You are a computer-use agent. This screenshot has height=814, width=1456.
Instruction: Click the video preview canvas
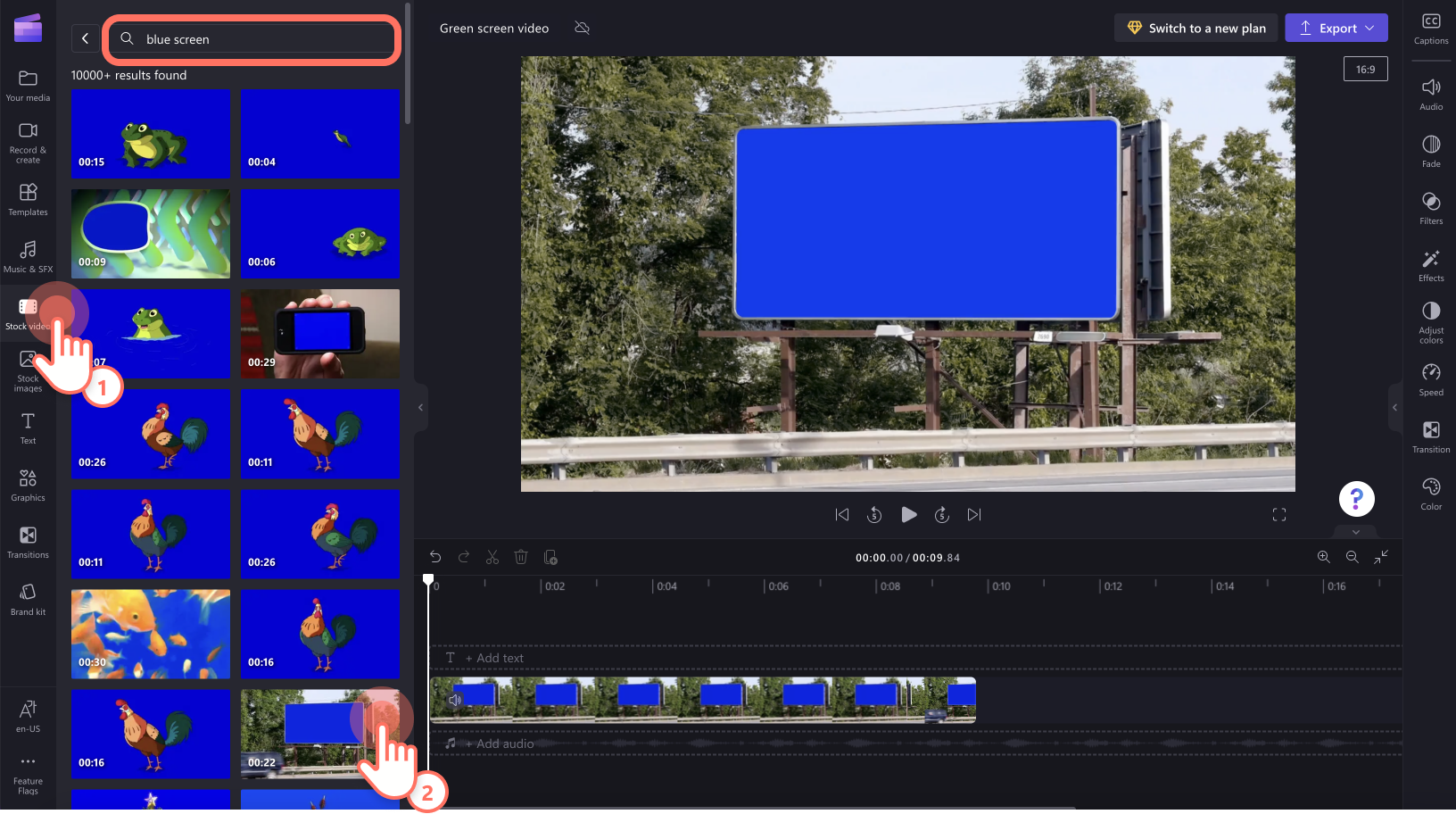pyautogui.click(x=908, y=274)
